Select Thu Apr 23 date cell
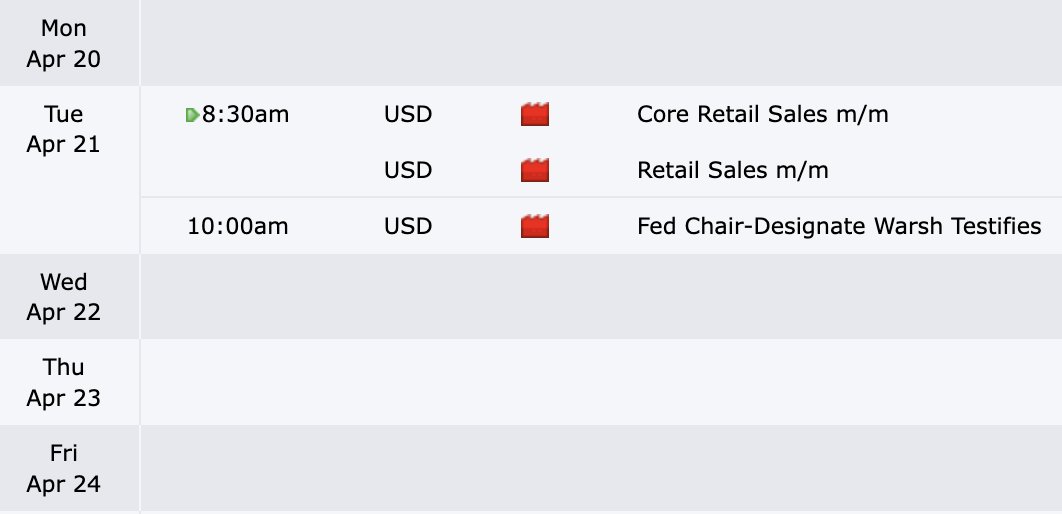The width and height of the screenshot is (1062, 514). tap(64, 382)
